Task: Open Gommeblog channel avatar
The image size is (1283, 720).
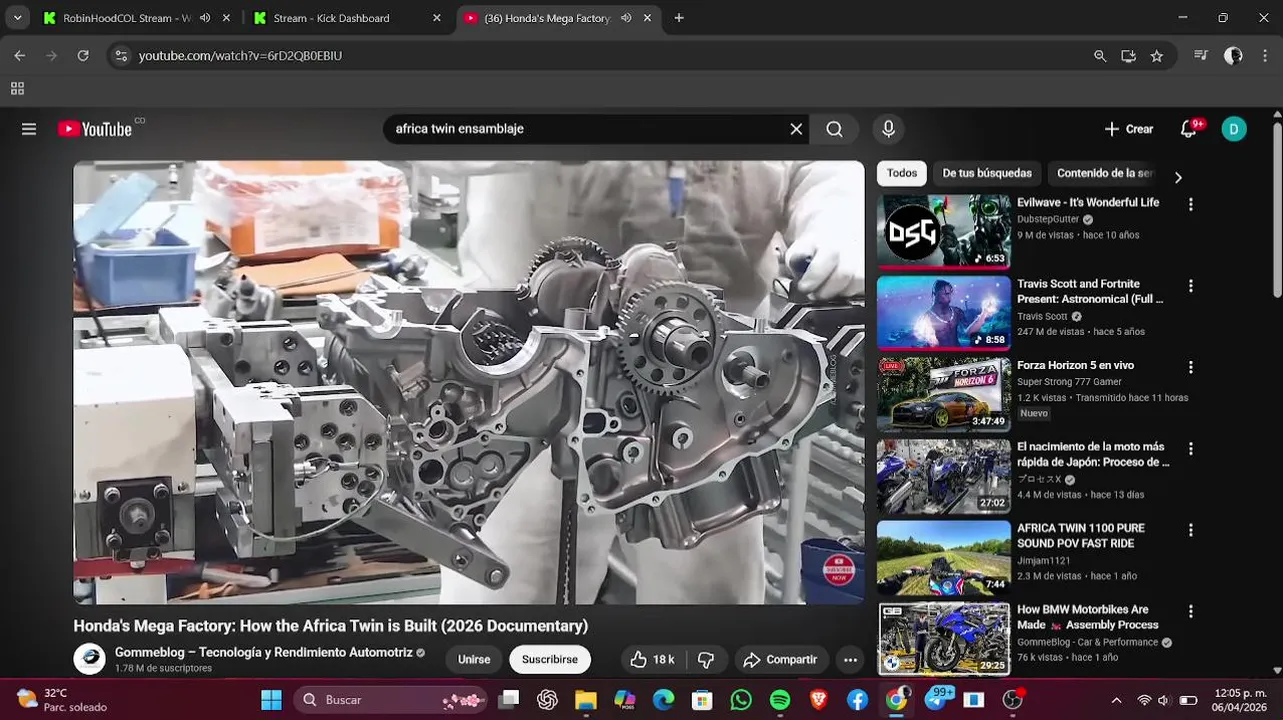Action: (x=89, y=659)
